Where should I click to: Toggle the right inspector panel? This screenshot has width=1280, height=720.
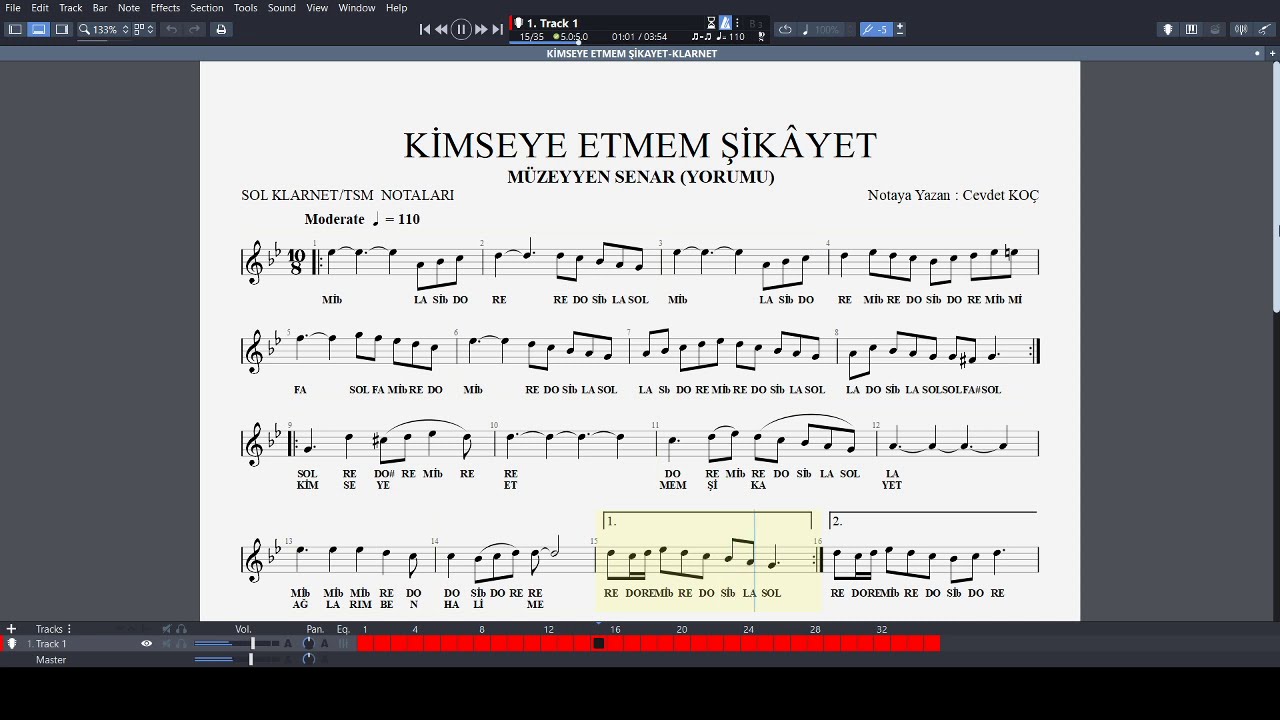[x=62, y=30]
